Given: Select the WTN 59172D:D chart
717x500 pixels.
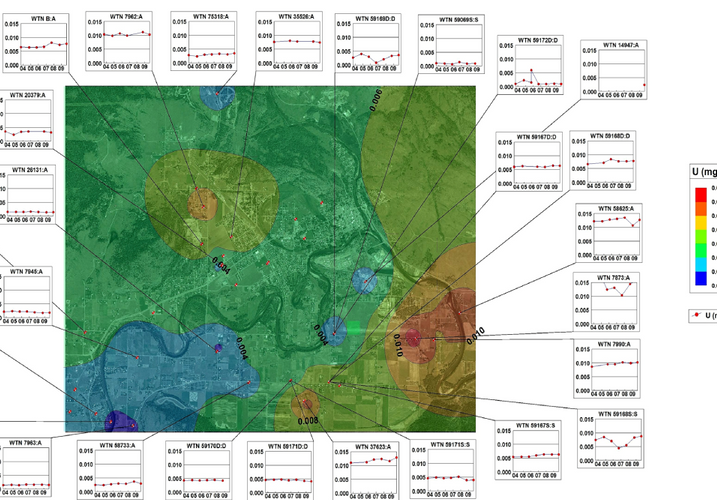Looking at the screenshot, I should (x=531, y=66).
